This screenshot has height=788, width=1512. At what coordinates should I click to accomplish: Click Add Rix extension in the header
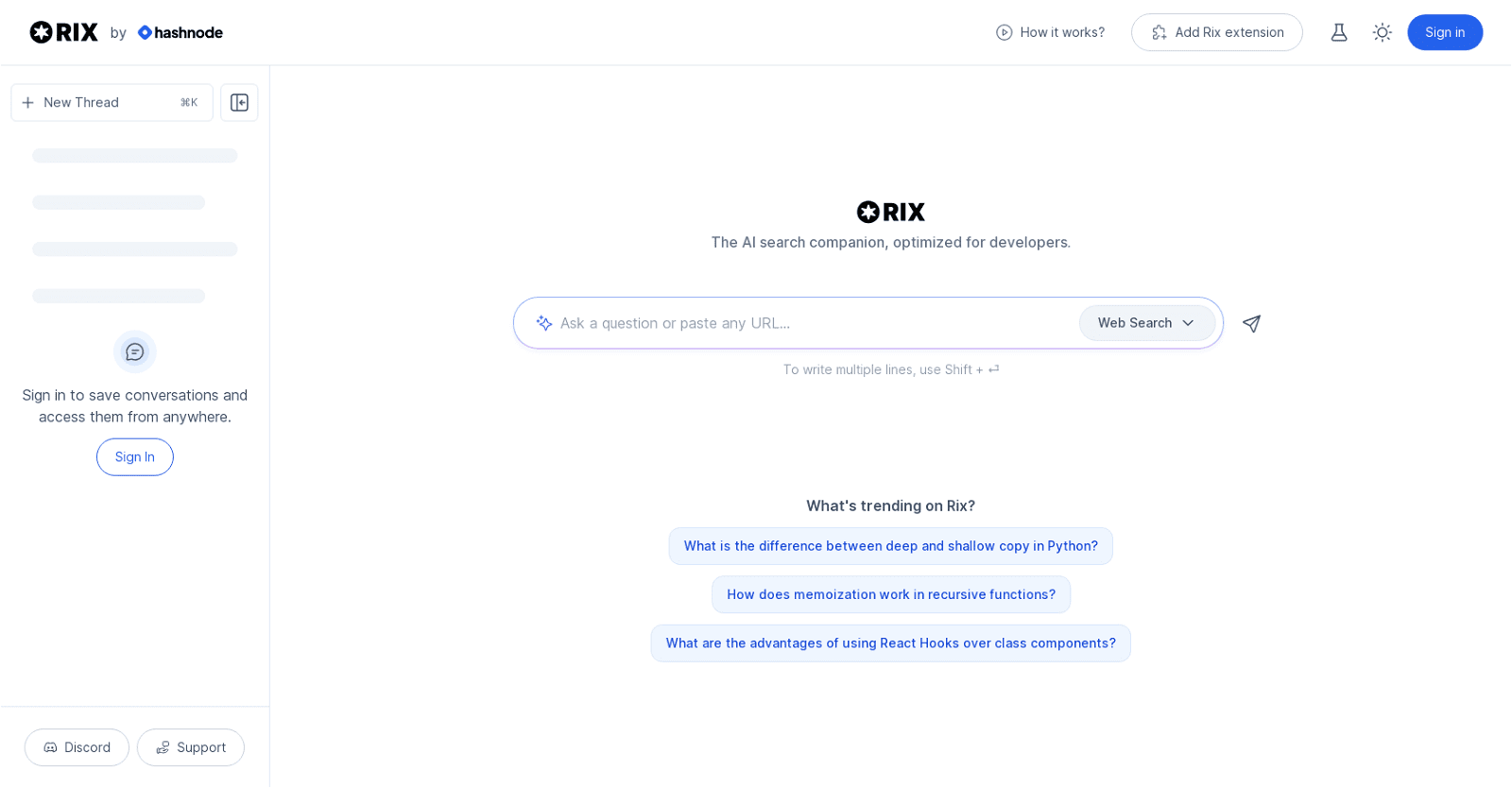[1216, 32]
